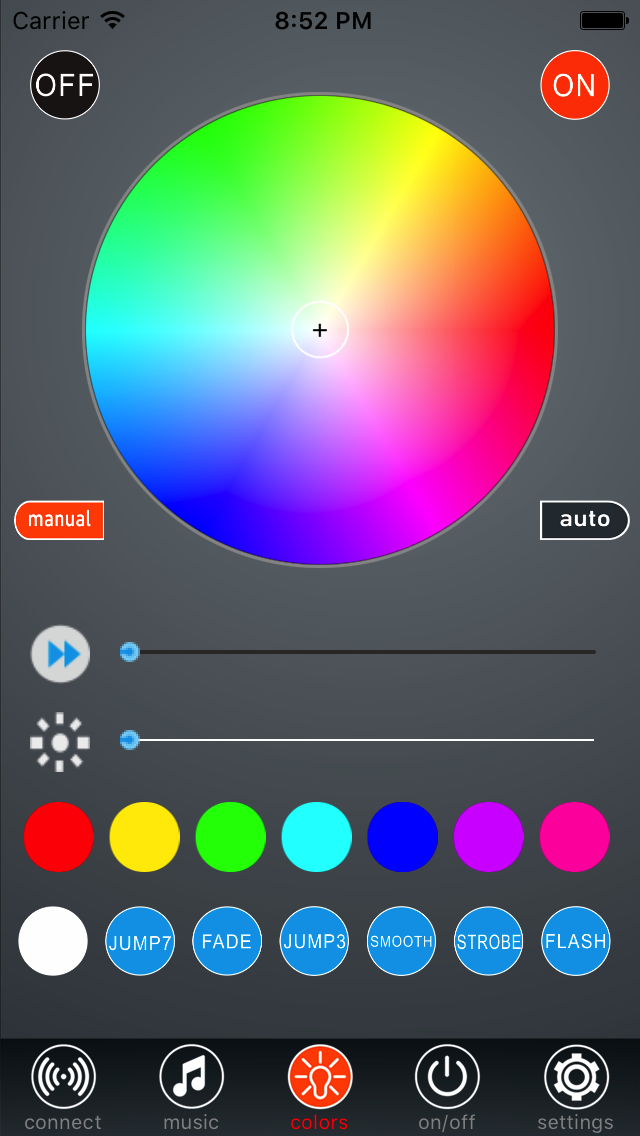Select the green color swatch
The image size is (640, 1136).
[x=230, y=837]
